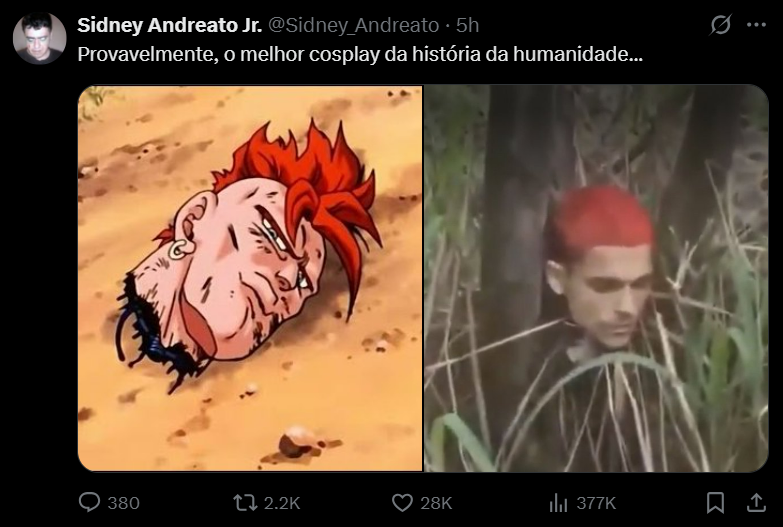Toggle the bookmark icon on this post
783x527 pixels.
(x=715, y=503)
